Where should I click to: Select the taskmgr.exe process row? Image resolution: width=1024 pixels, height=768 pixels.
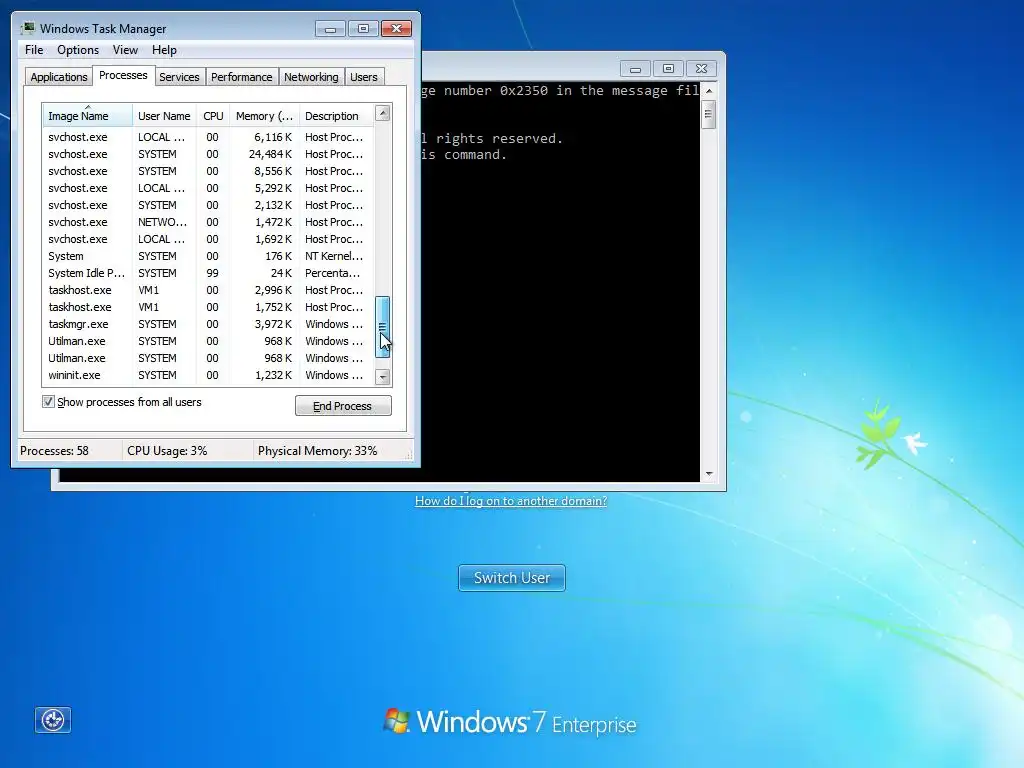point(208,324)
